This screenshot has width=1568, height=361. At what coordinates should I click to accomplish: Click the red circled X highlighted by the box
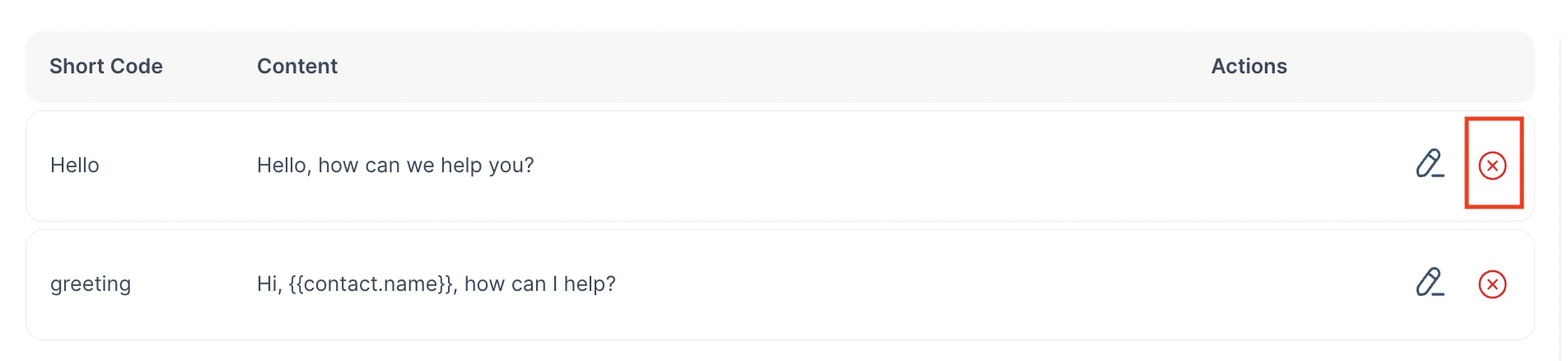1492,166
